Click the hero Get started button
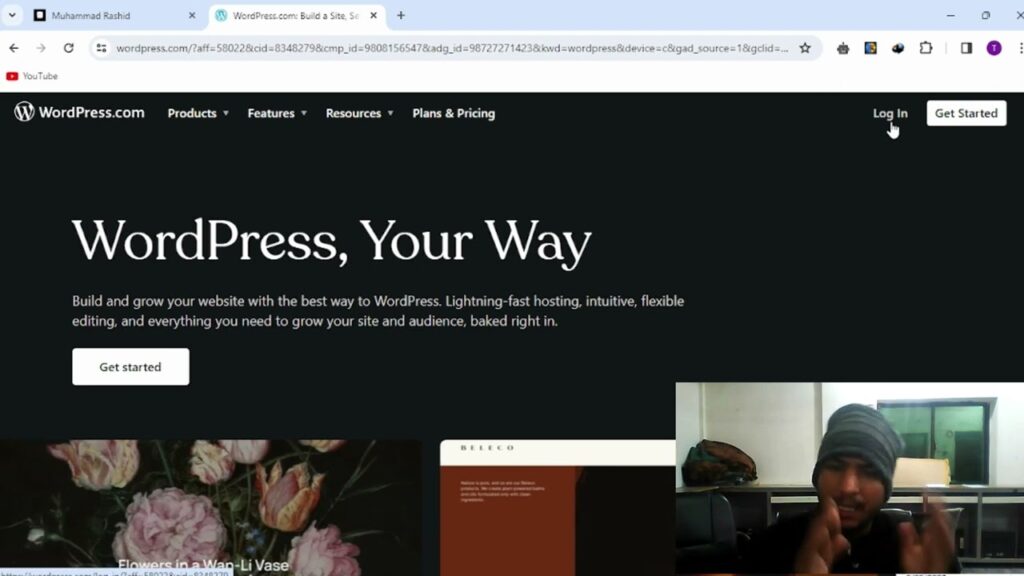The width and height of the screenshot is (1024, 576). tap(131, 366)
